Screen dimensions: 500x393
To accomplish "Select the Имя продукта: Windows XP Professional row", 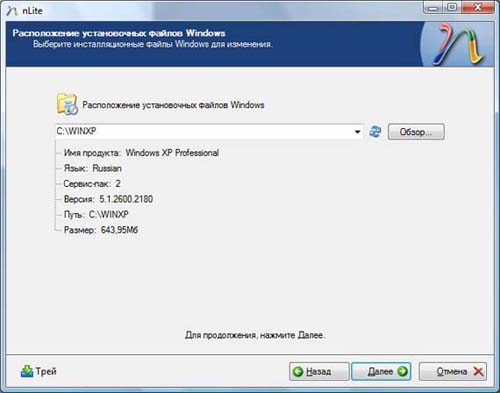I will point(141,153).
